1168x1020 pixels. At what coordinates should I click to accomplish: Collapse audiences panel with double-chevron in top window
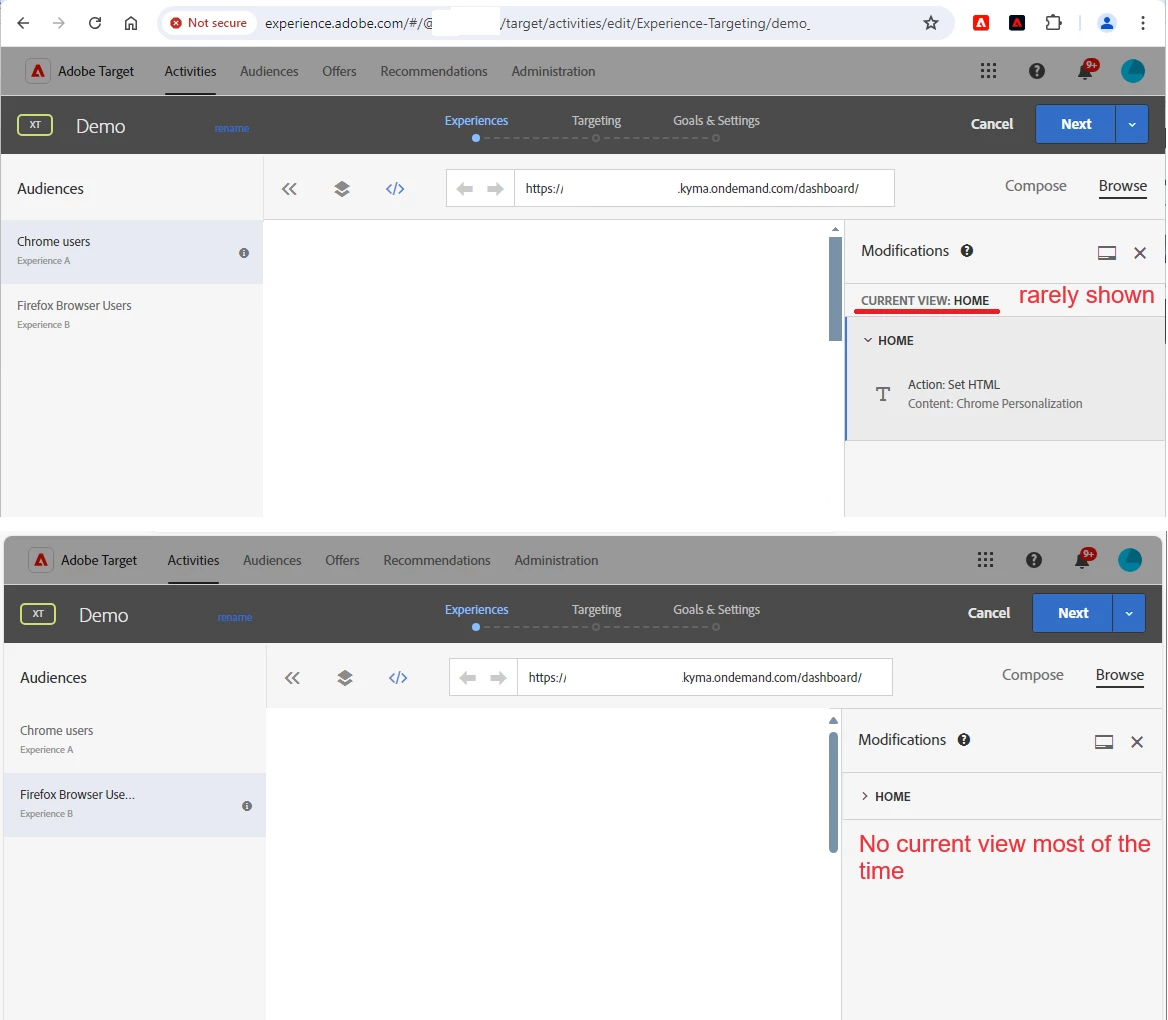click(x=289, y=189)
